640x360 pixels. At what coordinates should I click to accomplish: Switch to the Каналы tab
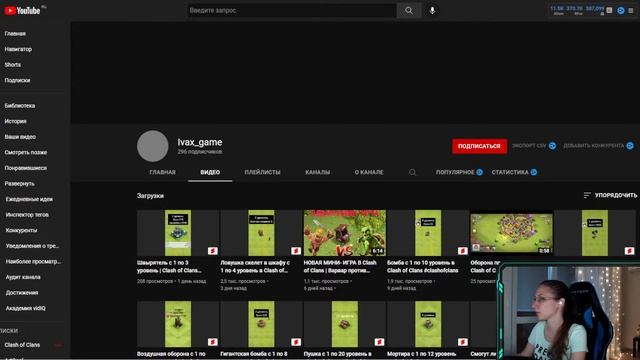(318, 172)
